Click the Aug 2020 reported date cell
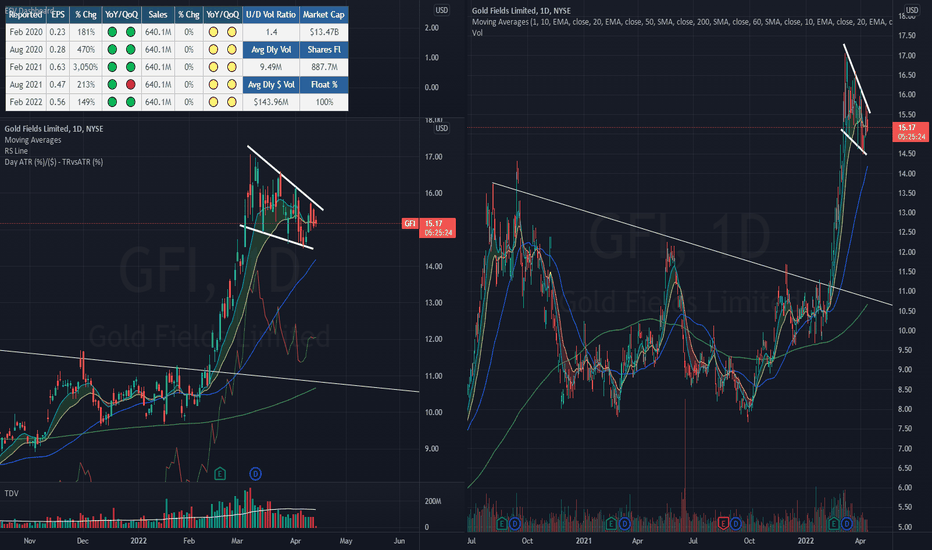The height and width of the screenshot is (550, 932). click(26, 49)
